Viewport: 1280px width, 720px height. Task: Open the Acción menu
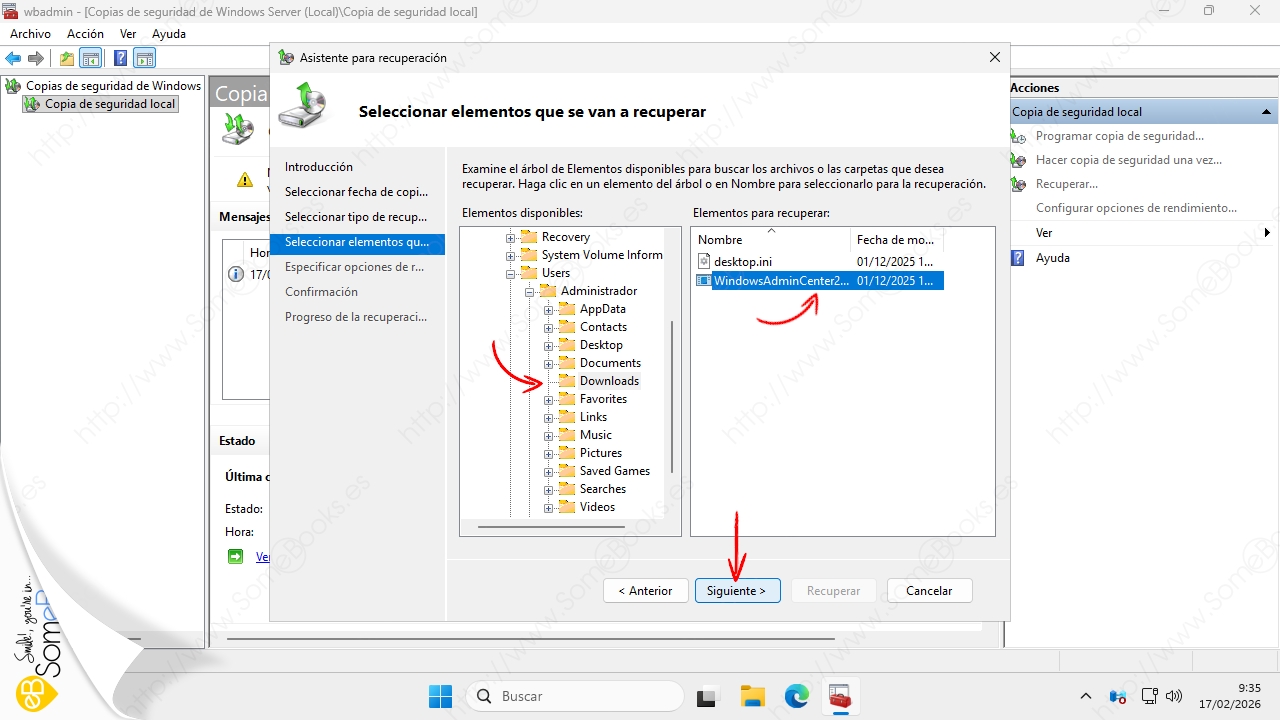point(85,34)
